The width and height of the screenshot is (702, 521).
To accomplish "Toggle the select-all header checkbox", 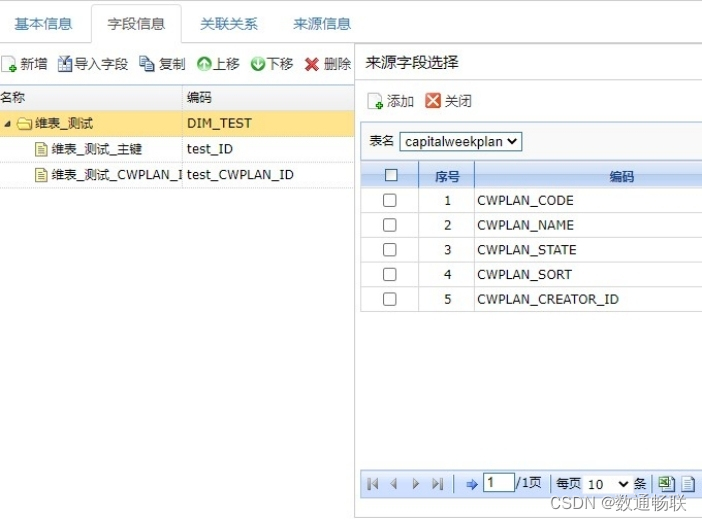I will click(x=391, y=175).
